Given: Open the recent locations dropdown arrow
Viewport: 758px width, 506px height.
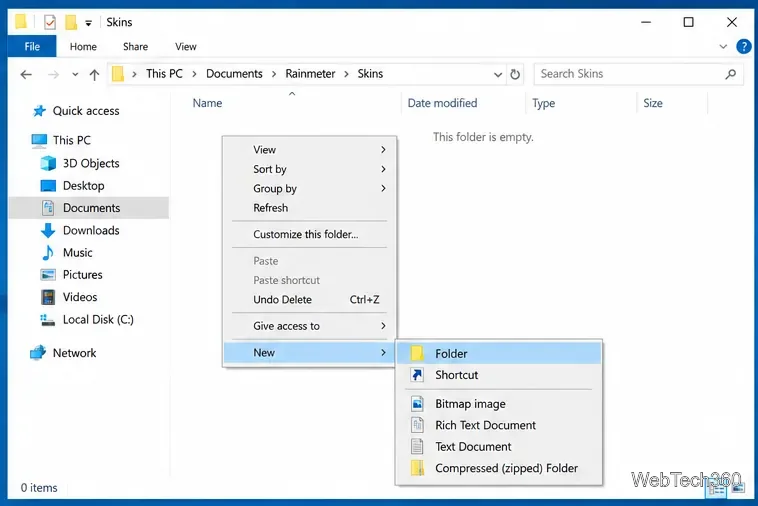Looking at the screenshot, I should point(75,74).
